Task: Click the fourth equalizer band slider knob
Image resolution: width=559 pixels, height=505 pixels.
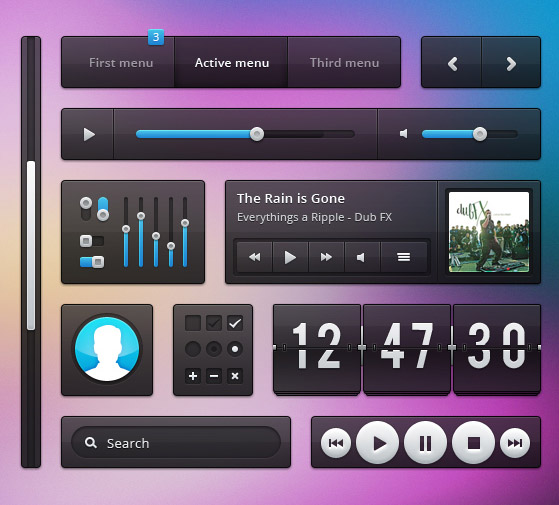Action: point(171,246)
